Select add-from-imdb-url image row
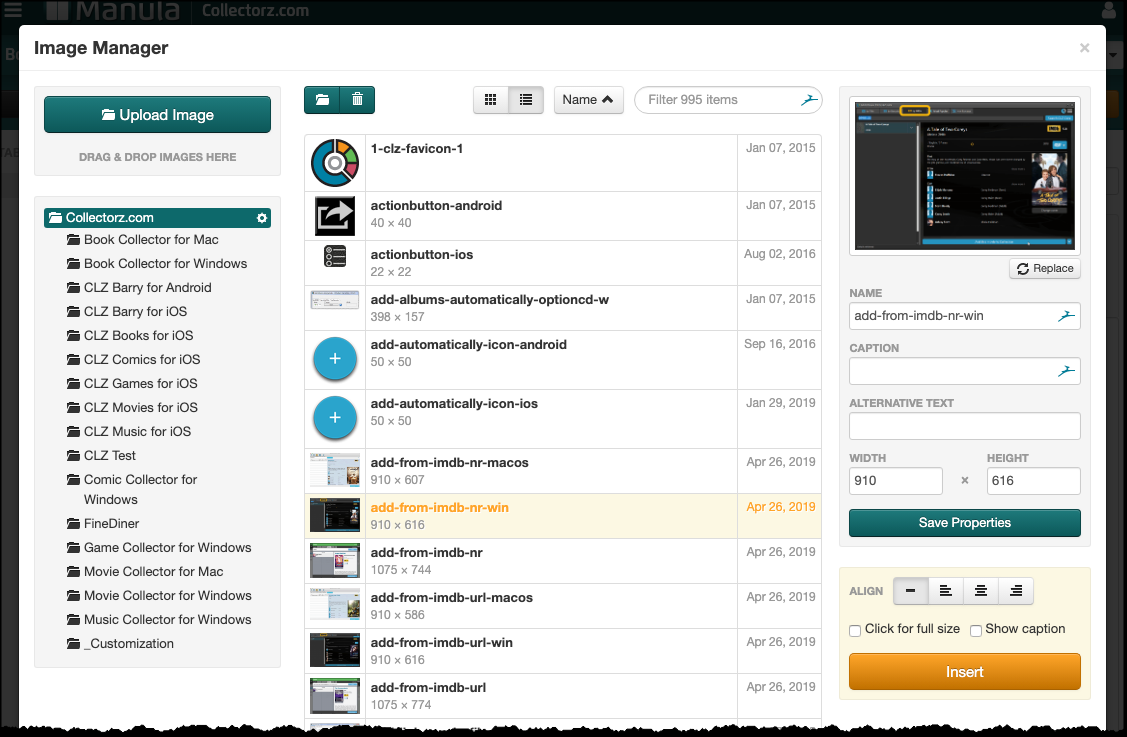The width and height of the screenshot is (1127, 737). (563, 696)
